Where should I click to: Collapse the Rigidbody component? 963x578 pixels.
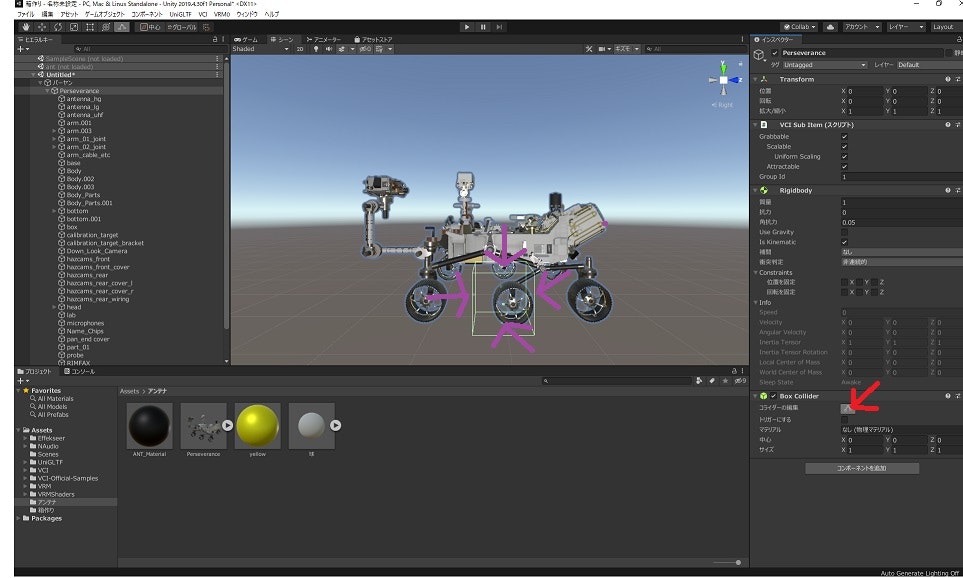755,190
